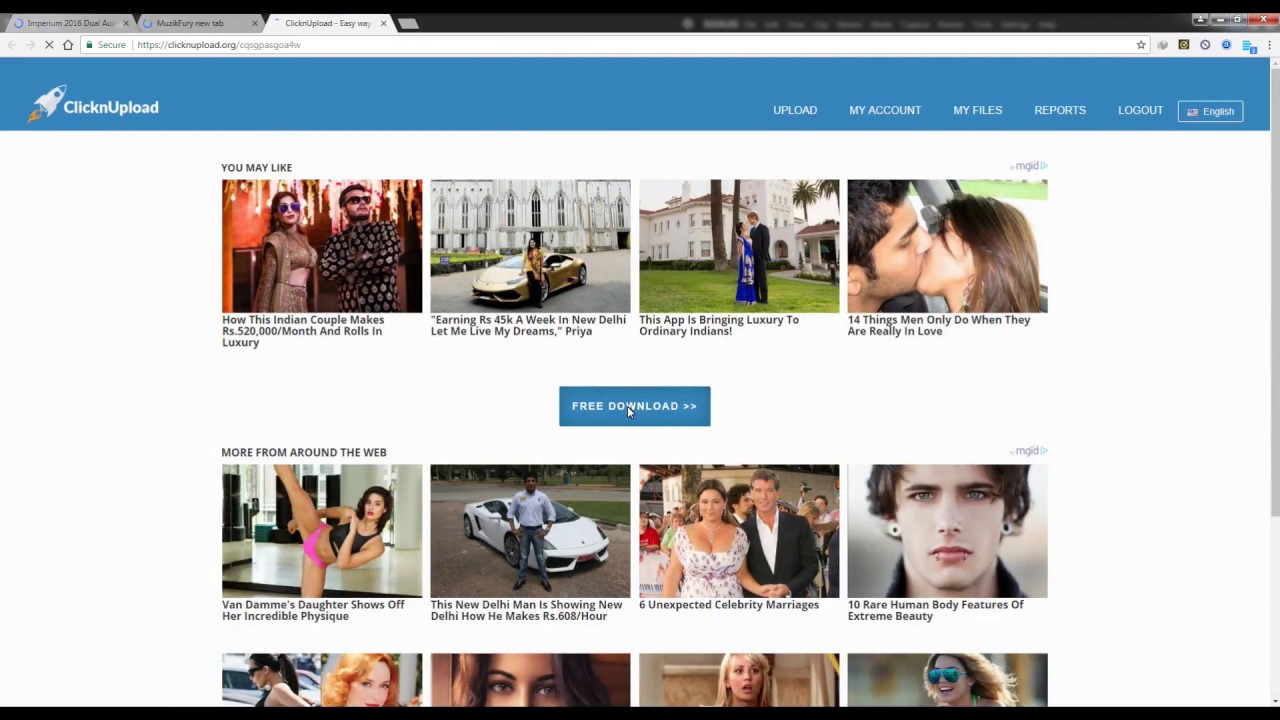Open the gold Lamborghini Priya ad thumbnail
The width and height of the screenshot is (1280, 720).
530,246
